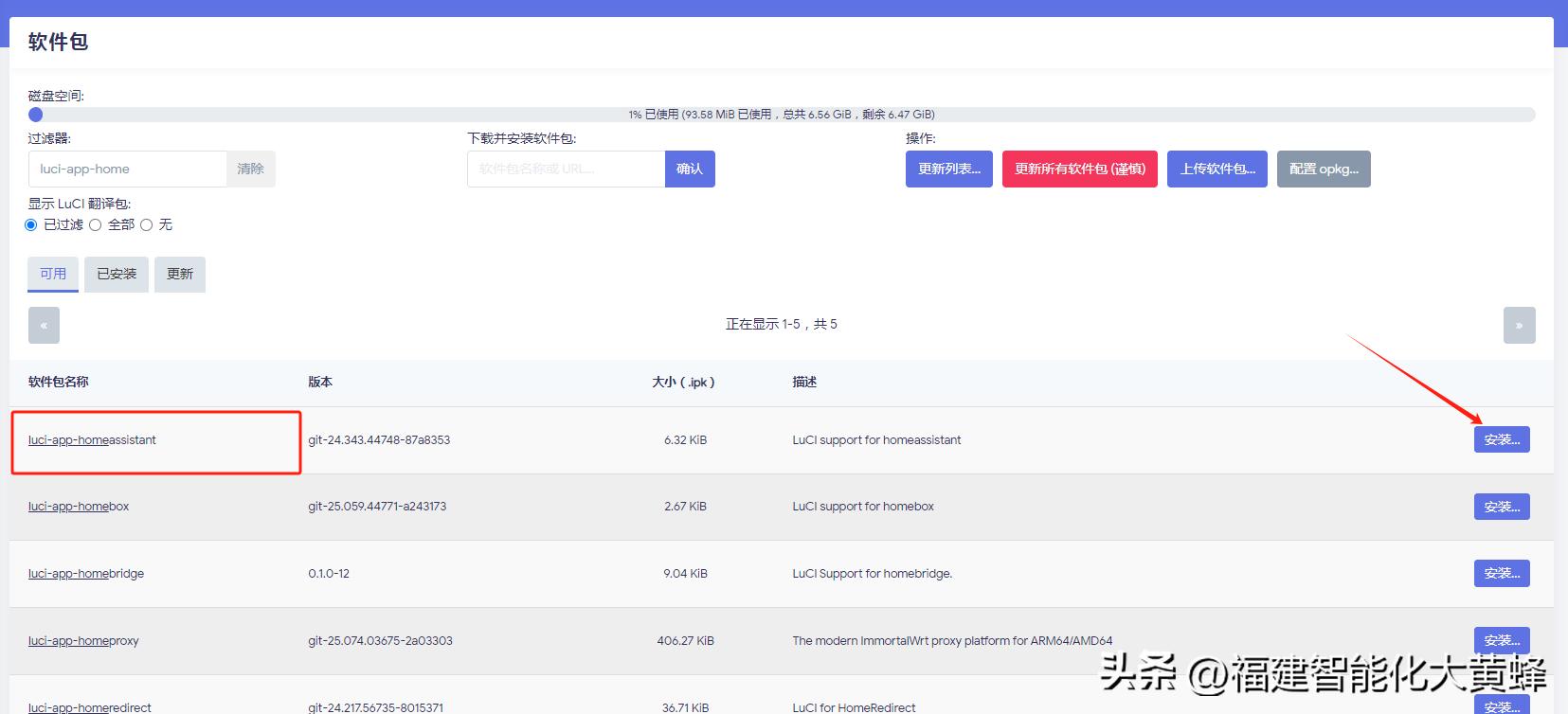Click the 软件包名称 column header
Screen dimensions: 1568x714
coord(59,382)
